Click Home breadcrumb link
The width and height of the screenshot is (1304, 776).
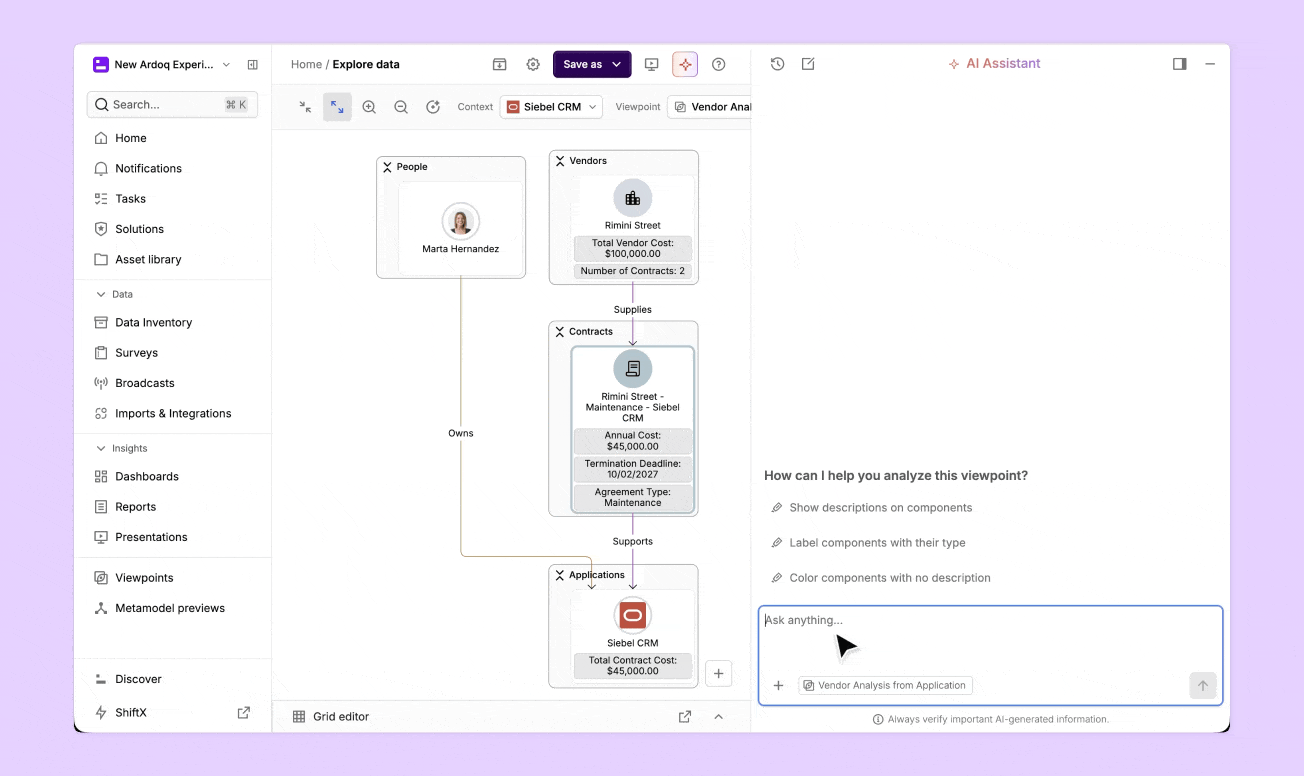pyautogui.click(x=306, y=64)
